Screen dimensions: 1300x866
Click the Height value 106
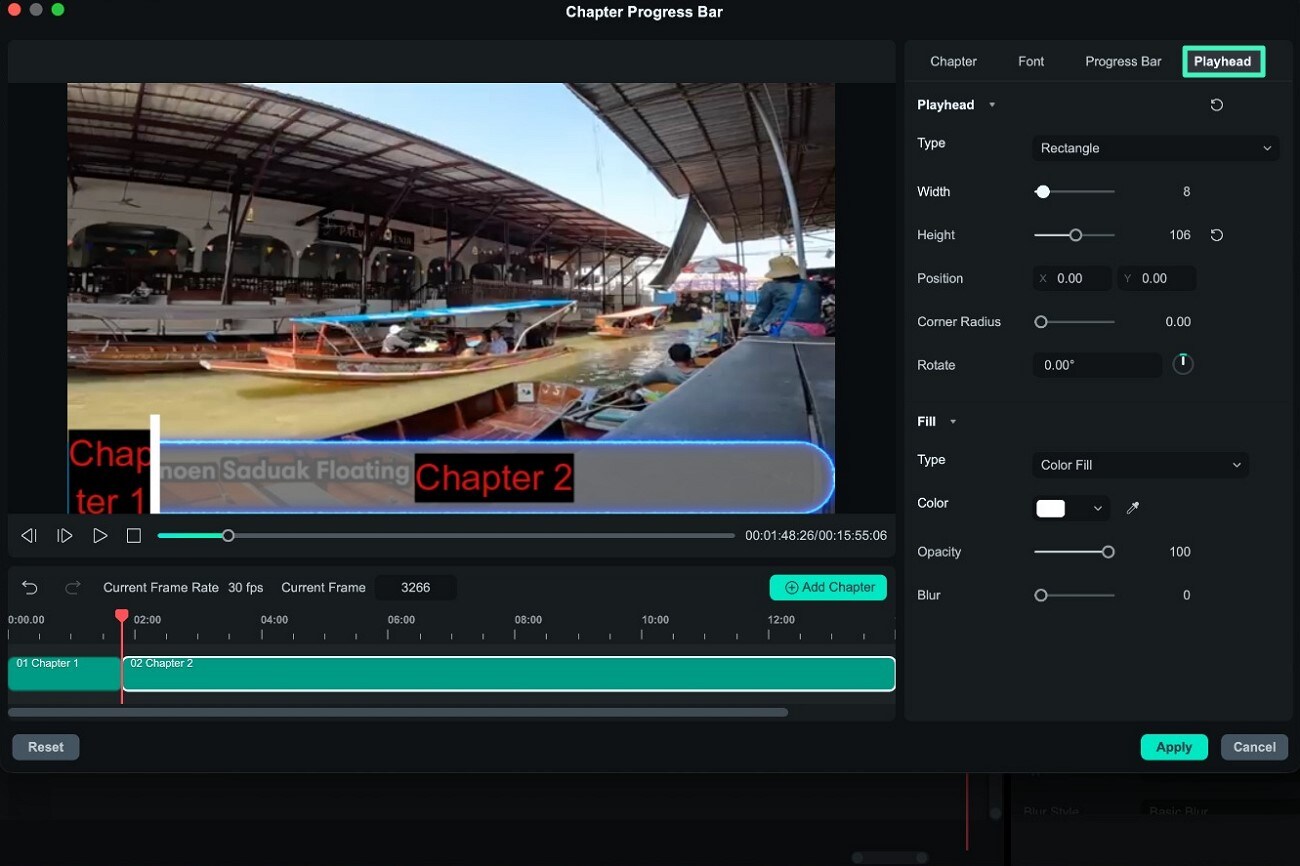[x=1180, y=235]
